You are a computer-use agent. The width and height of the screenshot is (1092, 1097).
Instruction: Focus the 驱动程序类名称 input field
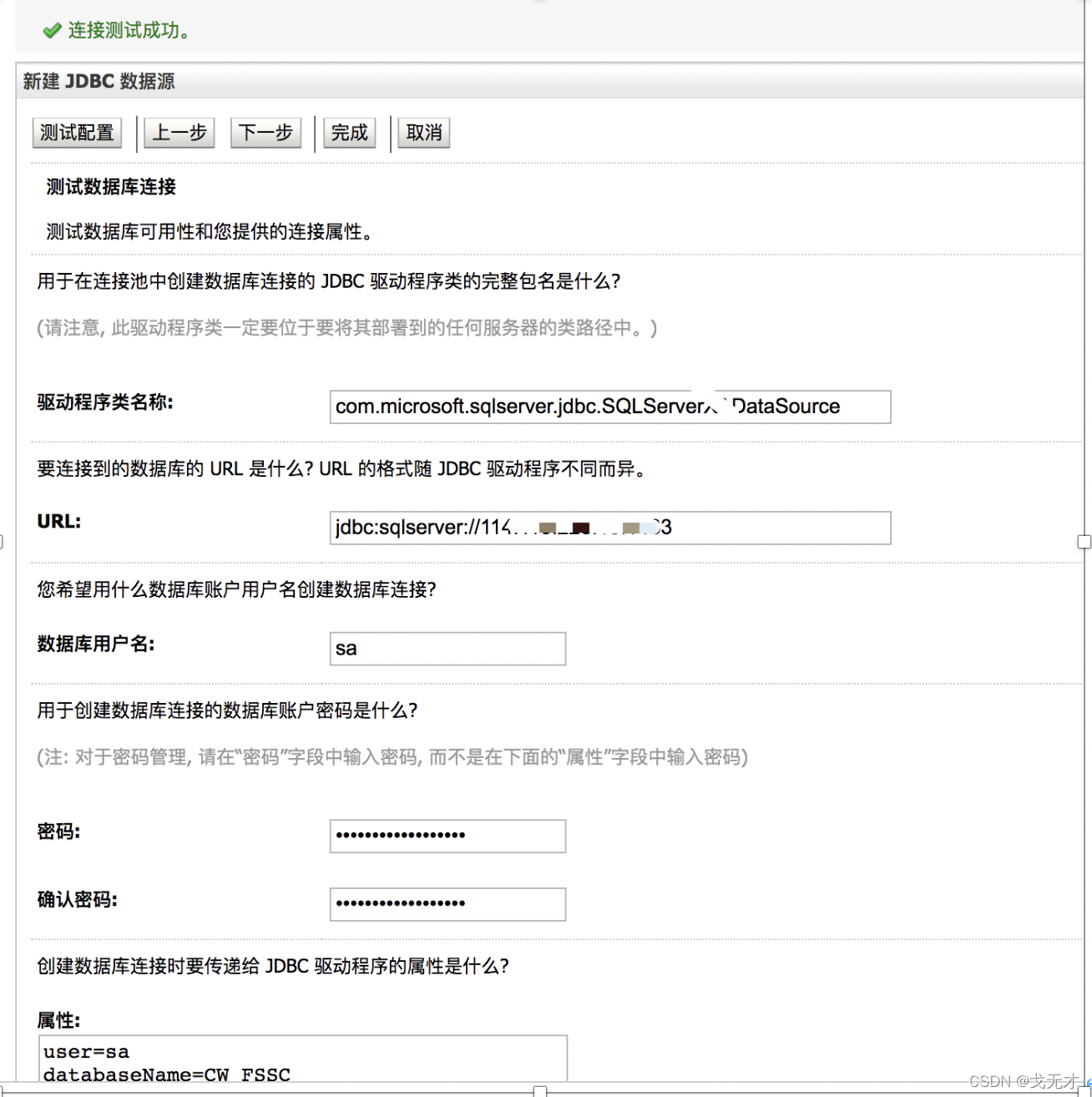610,407
